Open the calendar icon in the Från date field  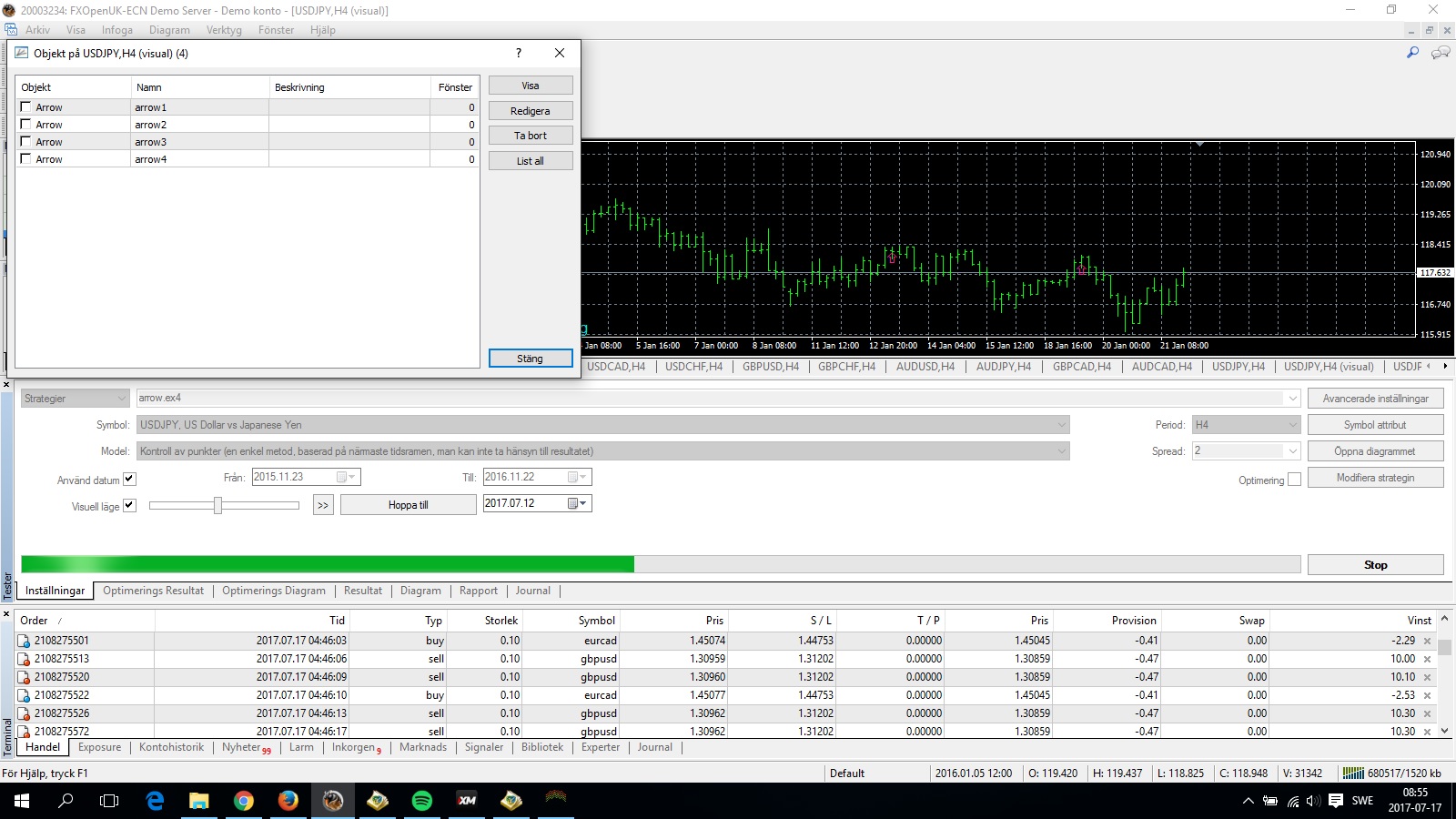342,477
